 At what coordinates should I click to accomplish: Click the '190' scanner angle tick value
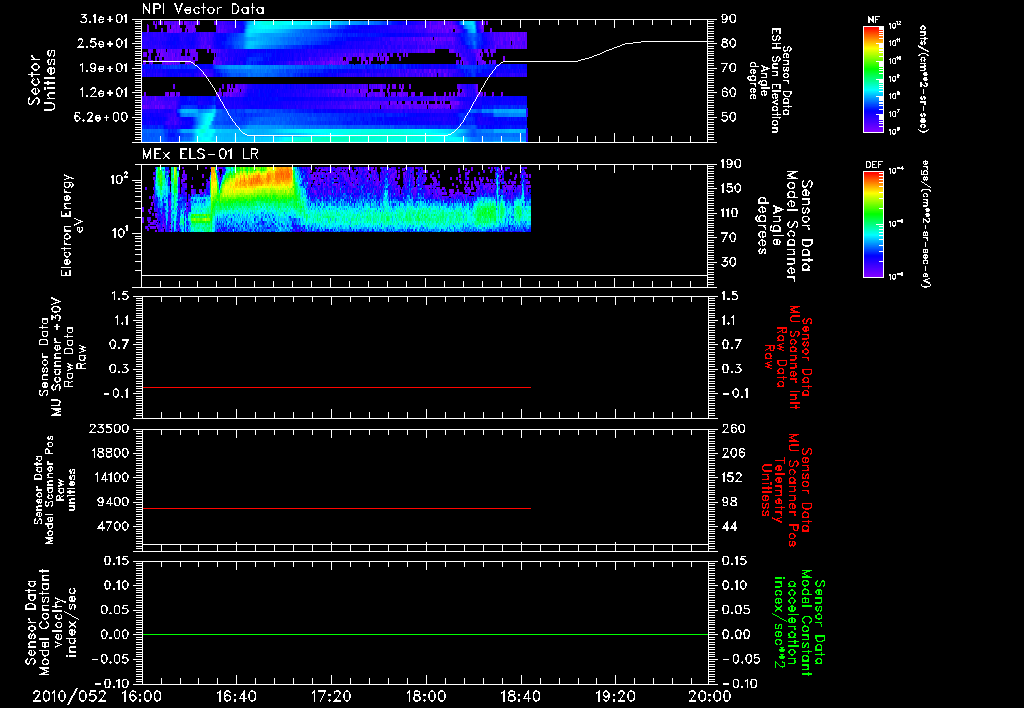click(x=732, y=164)
